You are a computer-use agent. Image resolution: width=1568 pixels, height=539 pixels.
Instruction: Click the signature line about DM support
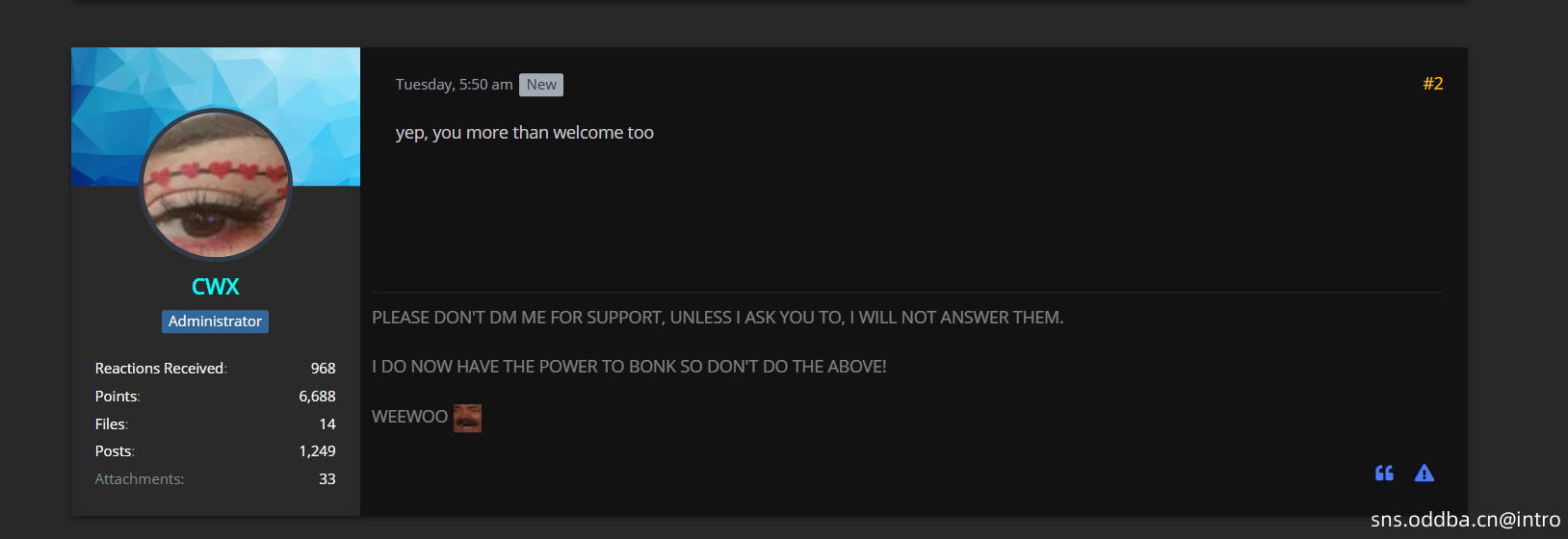(718, 318)
